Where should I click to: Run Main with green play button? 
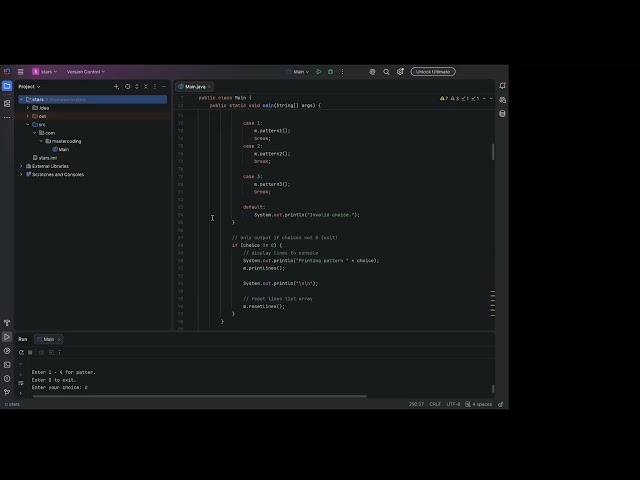(319, 72)
